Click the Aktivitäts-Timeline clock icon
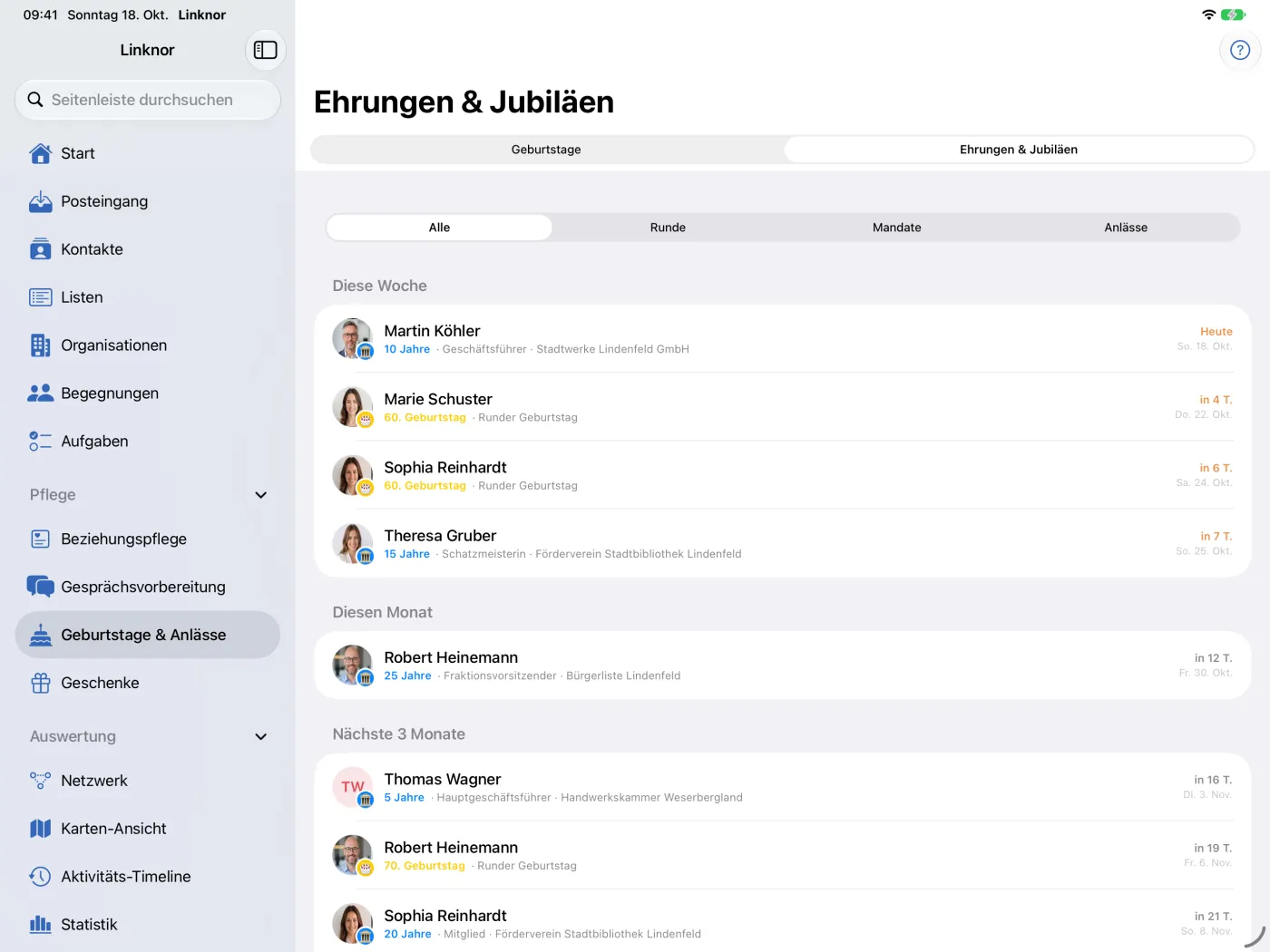Image resolution: width=1270 pixels, height=952 pixels. (41, 877)
